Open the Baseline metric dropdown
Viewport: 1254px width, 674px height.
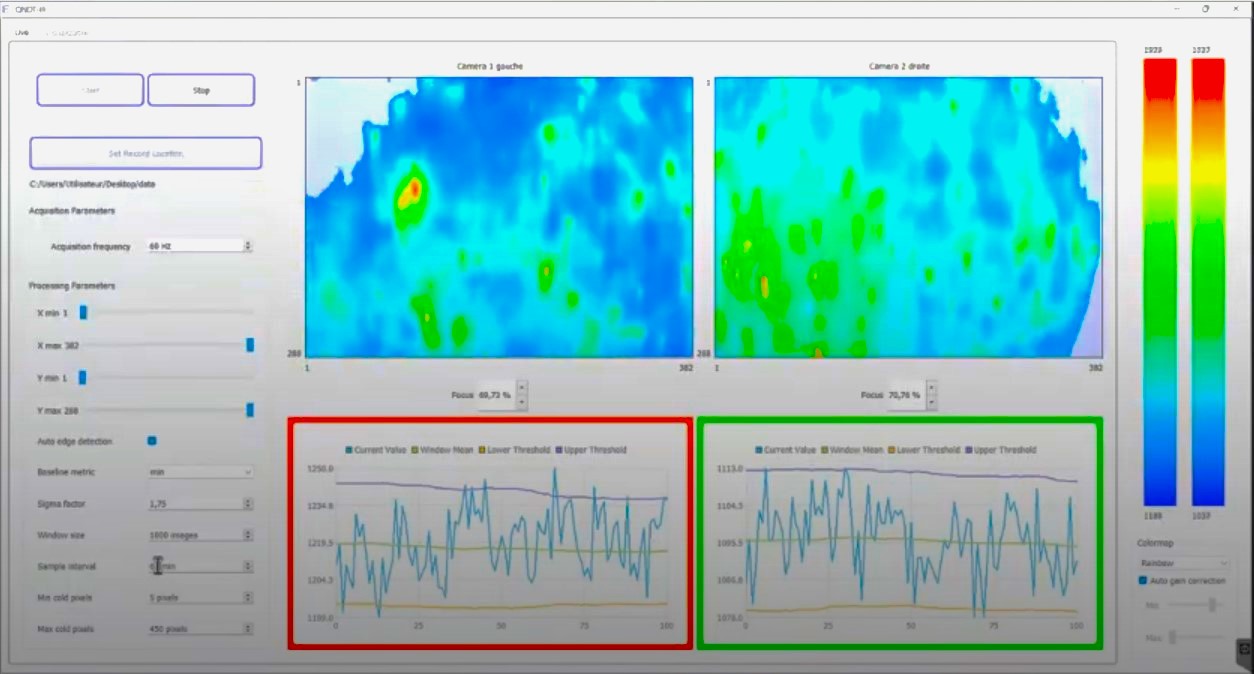point(200,472)
